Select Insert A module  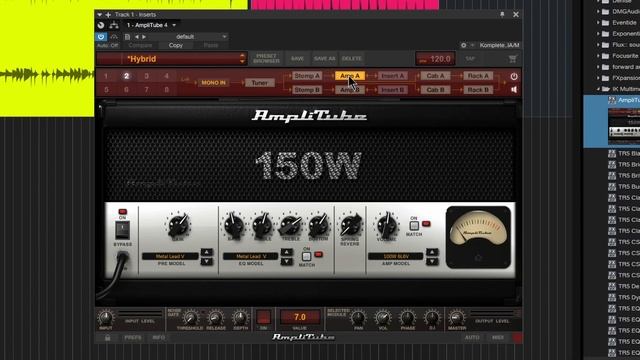pyautogui.click(x=392, y=76)
